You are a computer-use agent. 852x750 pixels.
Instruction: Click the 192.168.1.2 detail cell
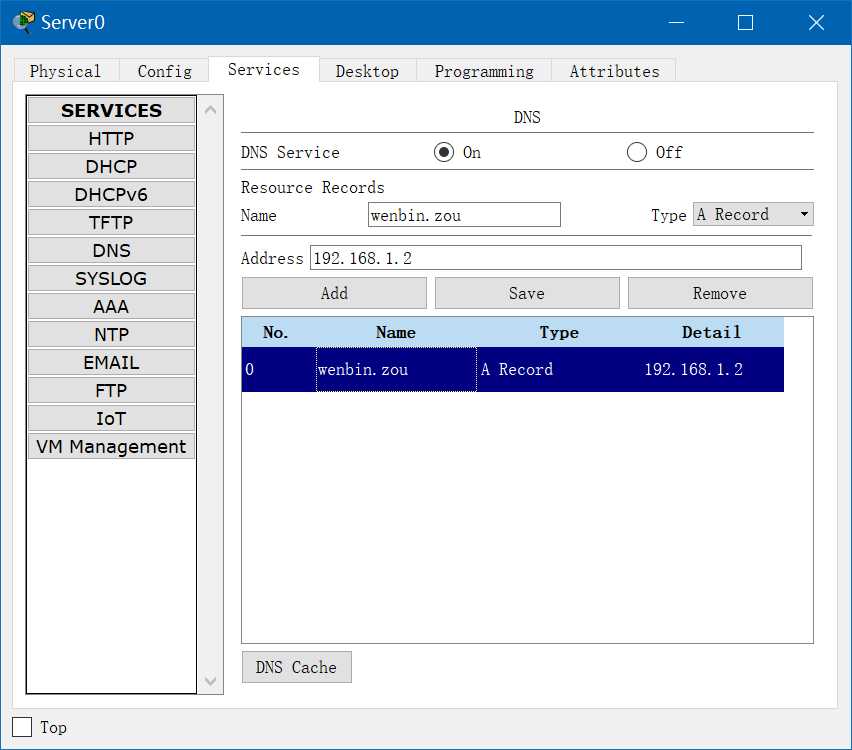point(712,369)
